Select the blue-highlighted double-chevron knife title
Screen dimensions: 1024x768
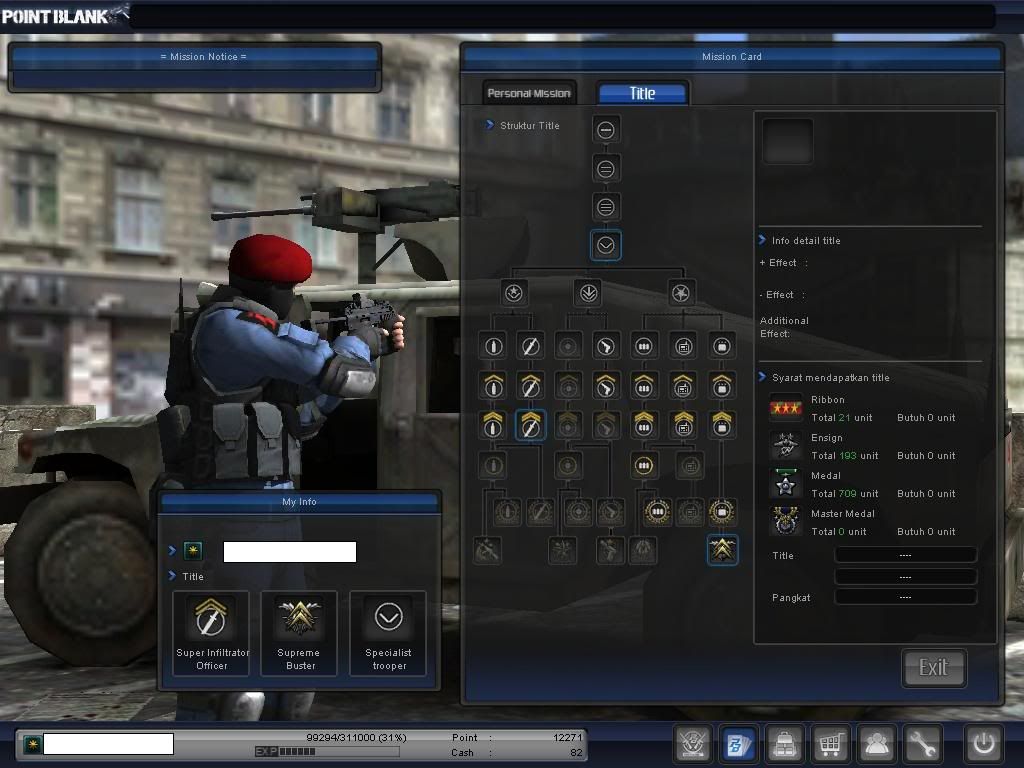(530, 425)
